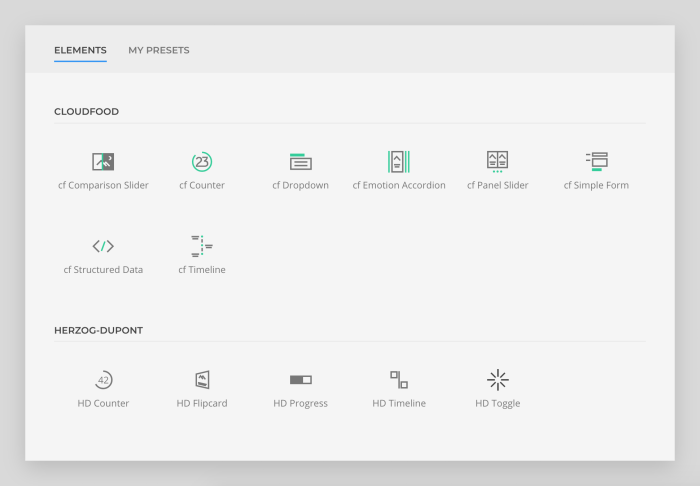This screenshot has width=700, height=486.
Task: Choose the cf Dropdown element icon
Action: (x=300, y=162)
